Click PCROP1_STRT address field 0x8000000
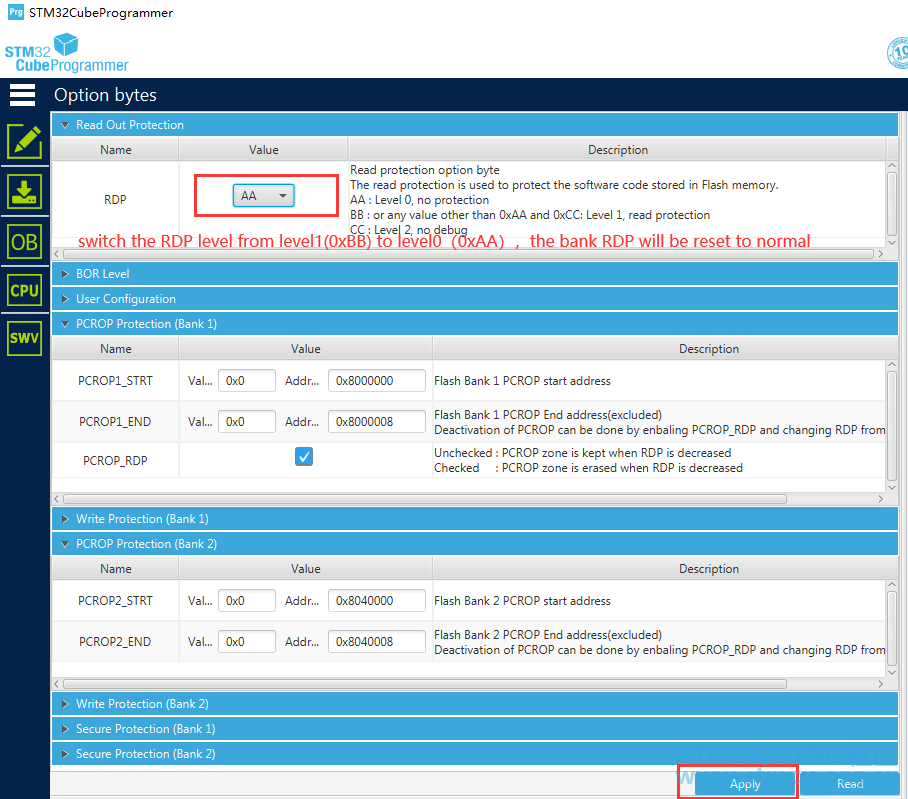 pyautogui.click(x=376, y=380)
